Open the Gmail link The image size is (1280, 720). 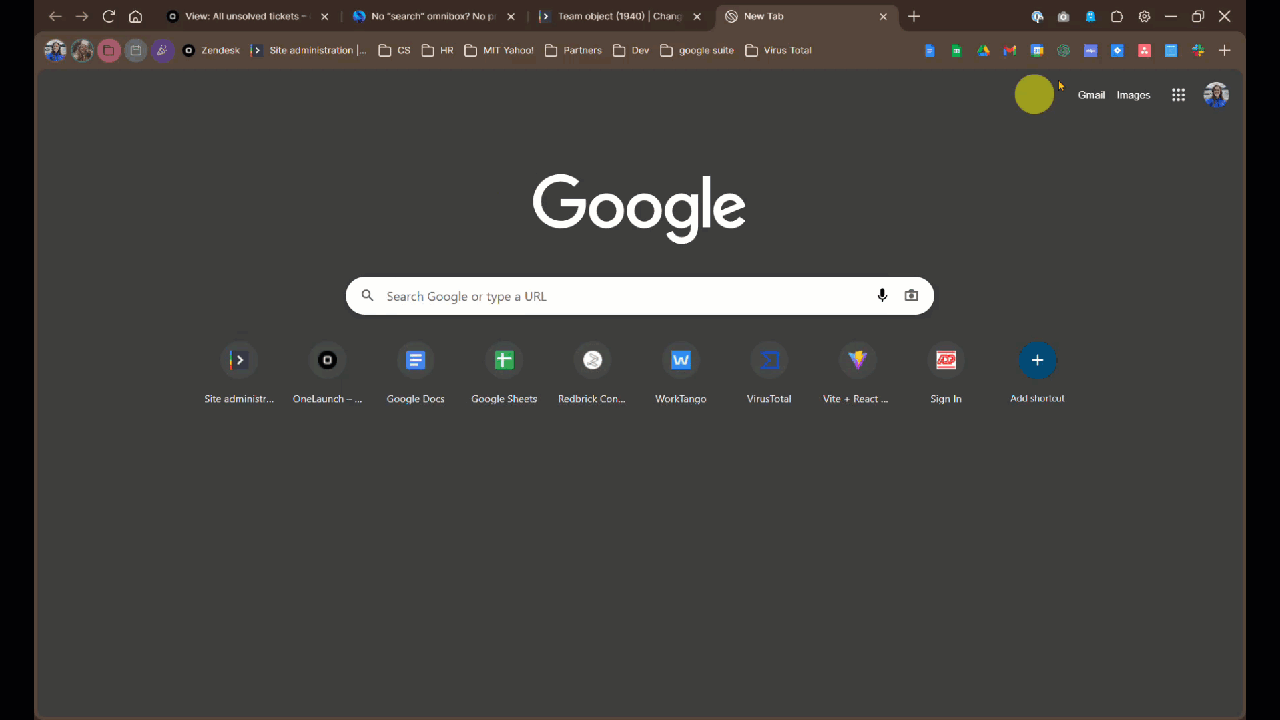pyautogui.click(x=1091, y=95)
